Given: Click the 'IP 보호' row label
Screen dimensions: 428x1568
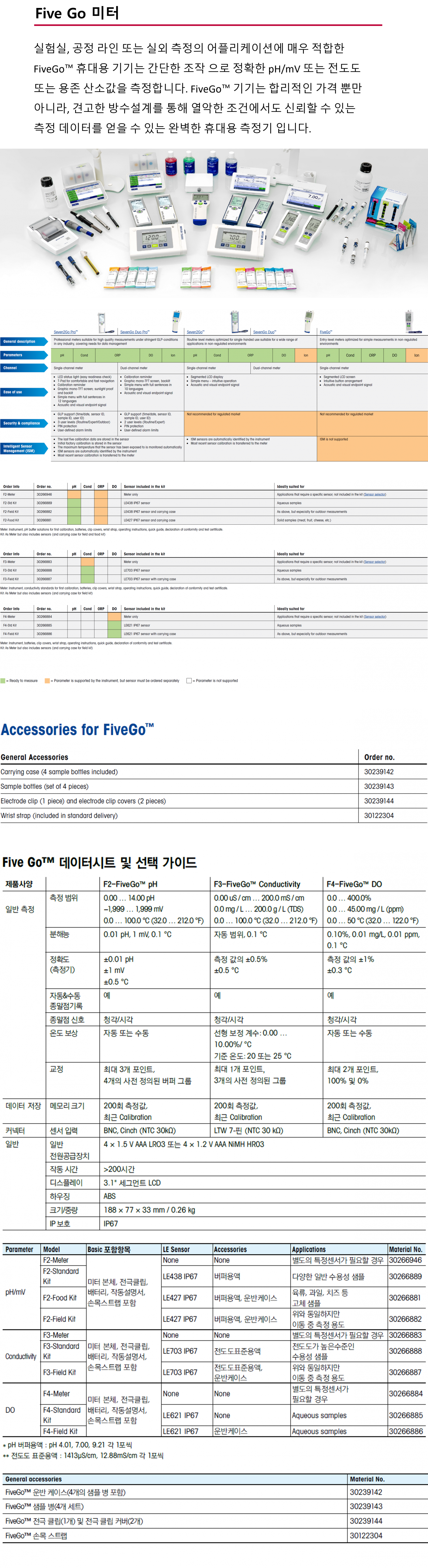Looking at the screenshot, I should [x=60, y=1224].
